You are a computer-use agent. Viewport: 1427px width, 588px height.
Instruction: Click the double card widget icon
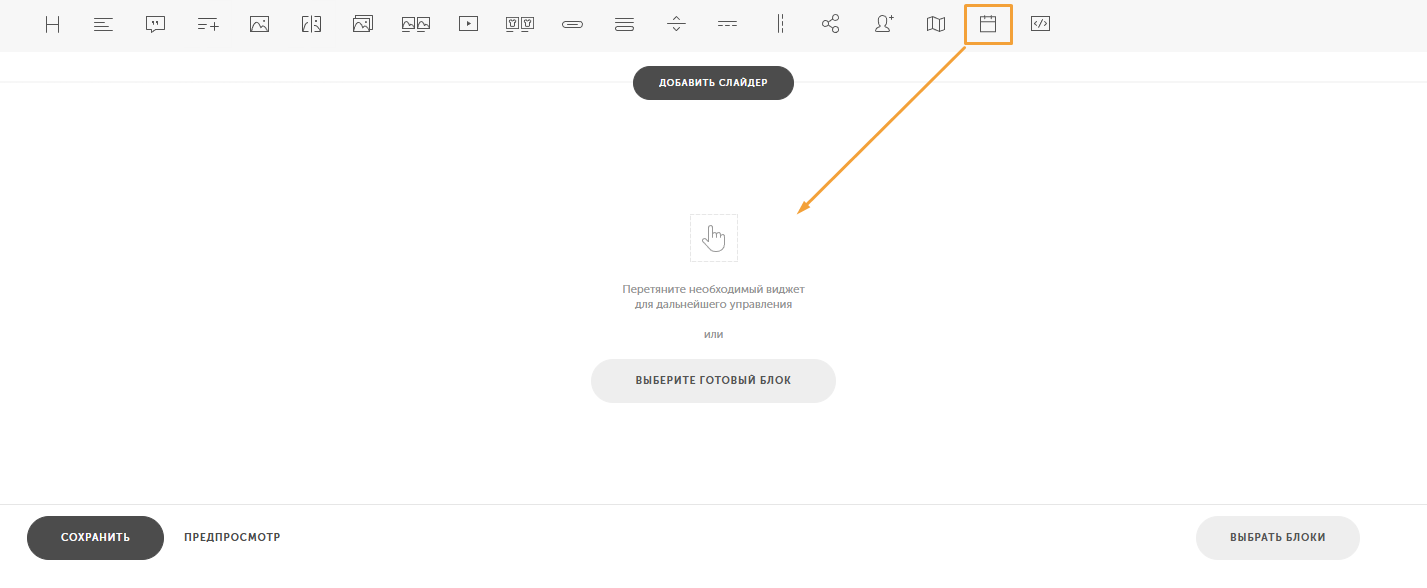(x=520, y=25)
